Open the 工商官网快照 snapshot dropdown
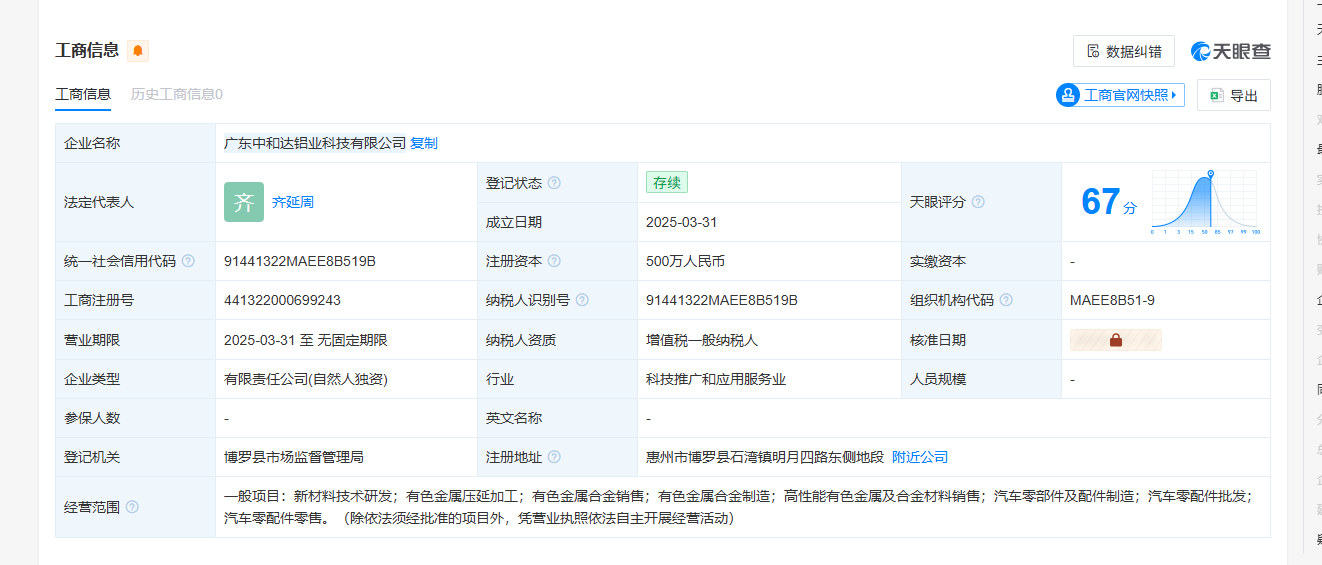This screenshot has width=1322, height=565. tap(1120, 95)
